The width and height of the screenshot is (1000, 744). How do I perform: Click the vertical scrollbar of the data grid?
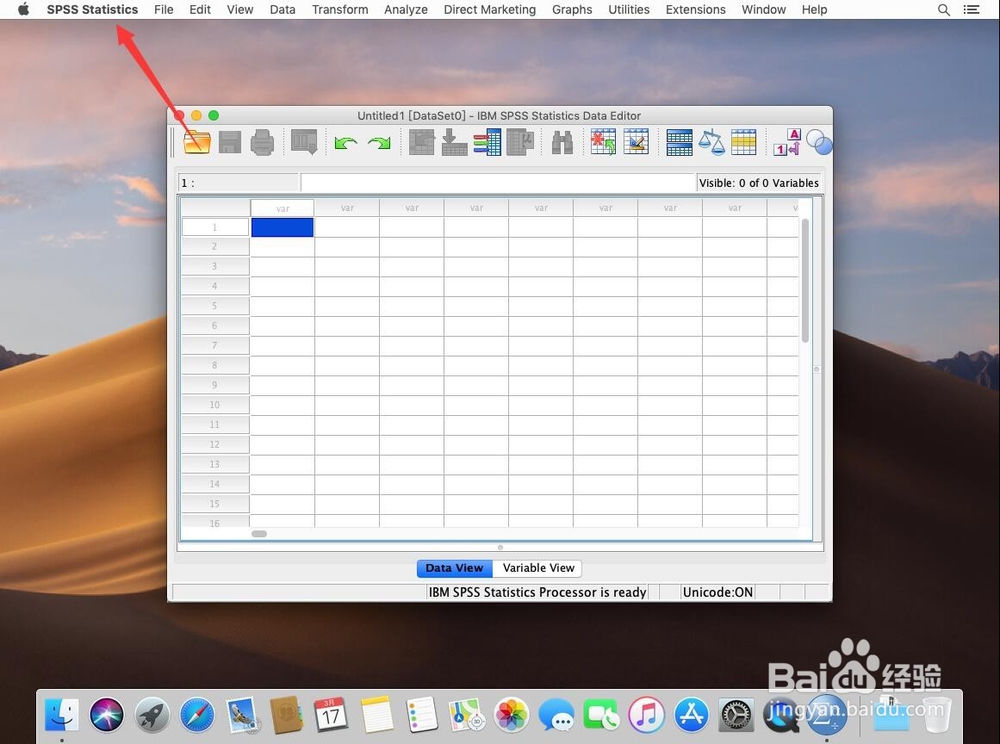click(805, 281)
